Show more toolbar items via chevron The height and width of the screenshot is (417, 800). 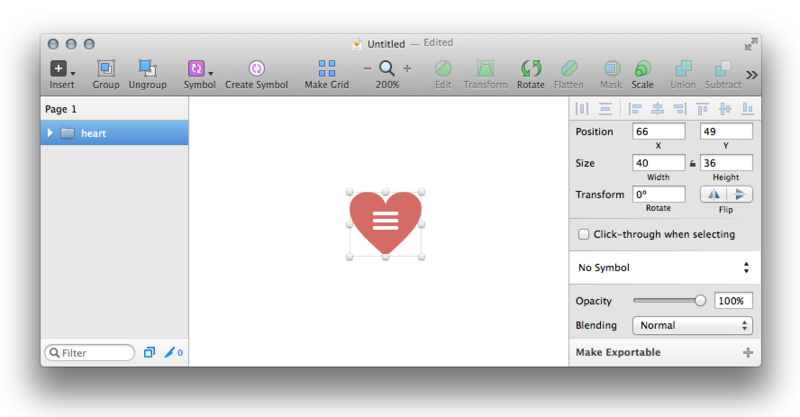(x=752, y=75)
